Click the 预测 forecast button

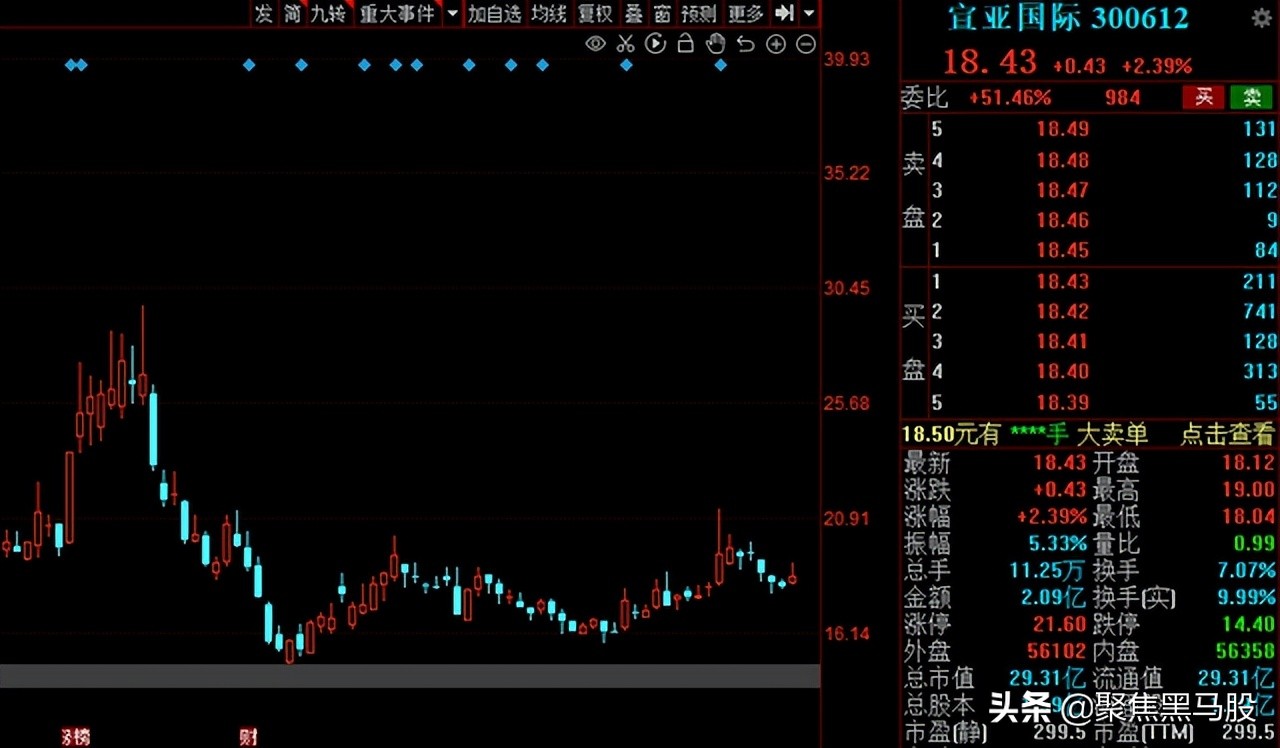tap(699, 13)
